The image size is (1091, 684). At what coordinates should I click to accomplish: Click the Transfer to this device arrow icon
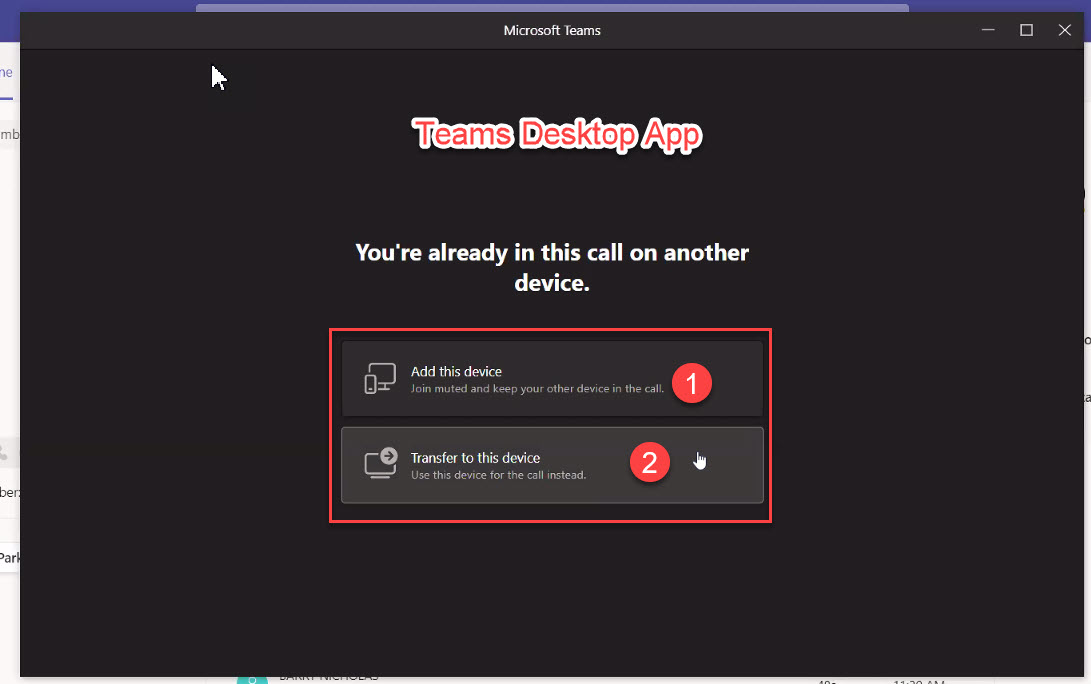[381, 463]
